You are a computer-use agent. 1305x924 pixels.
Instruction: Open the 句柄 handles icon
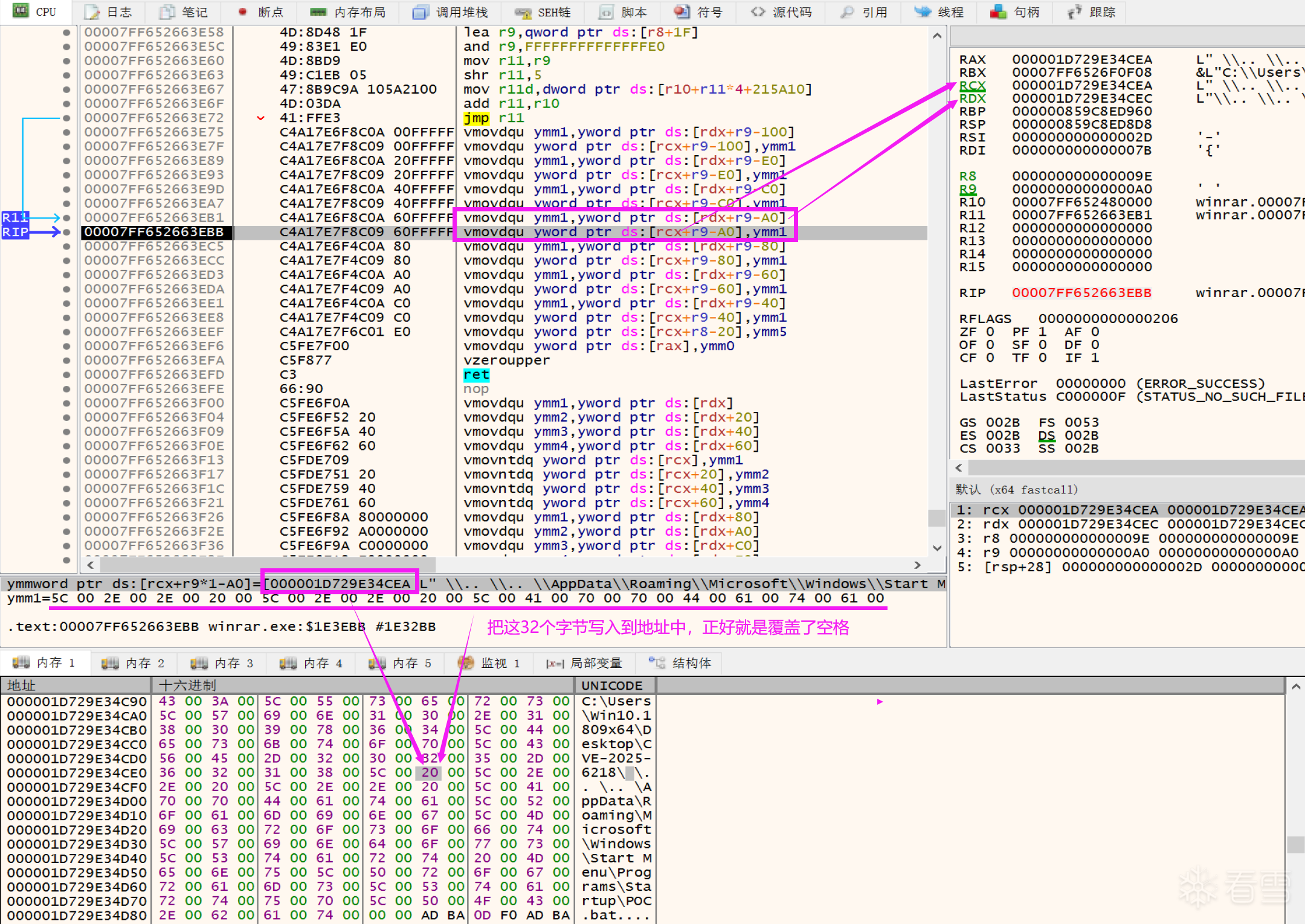coord(999,12)
